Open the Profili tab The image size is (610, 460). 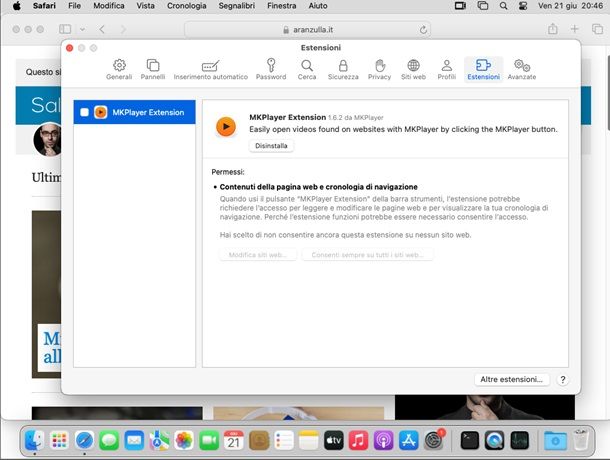[x=447, y=70]
